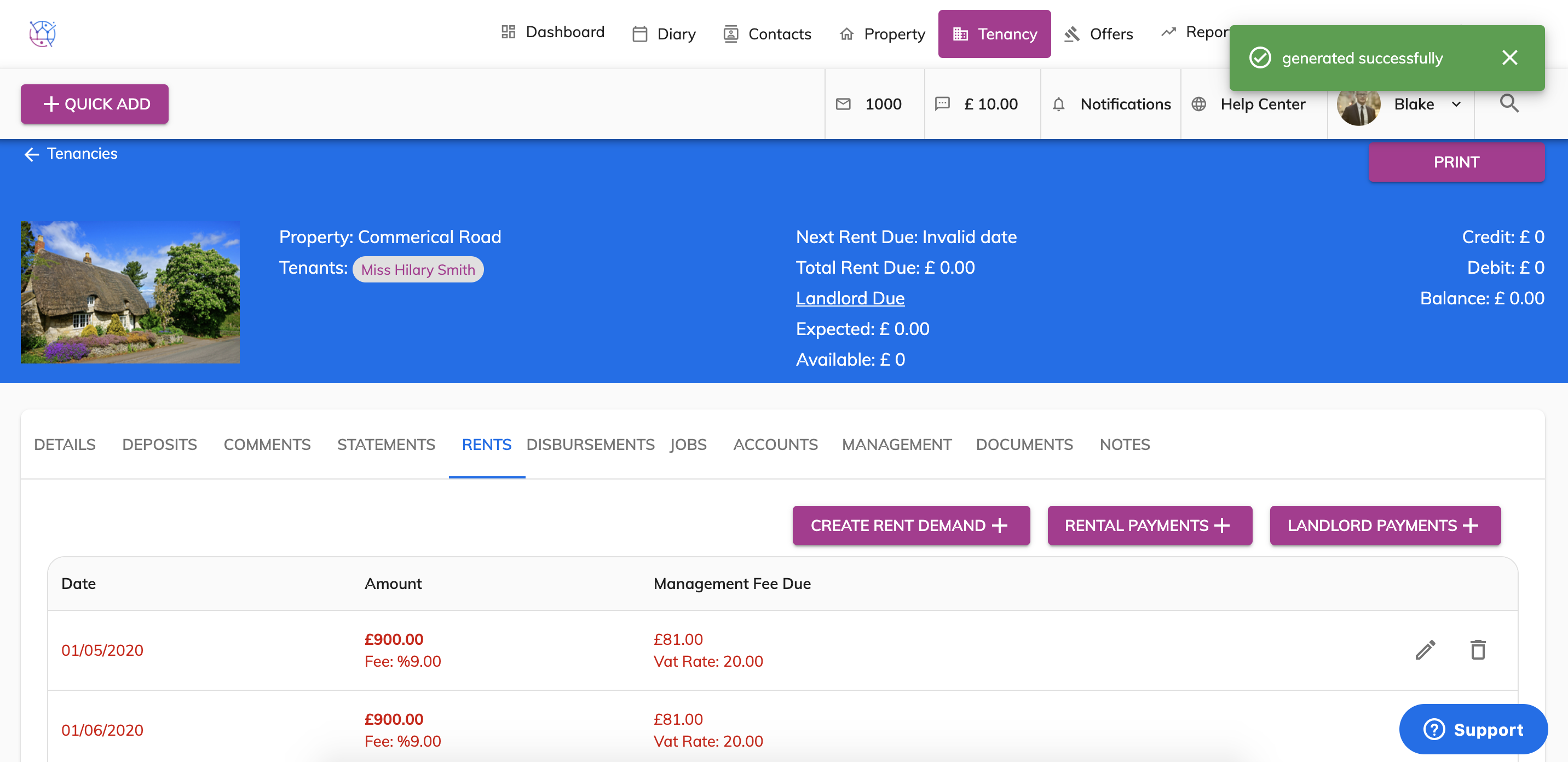Open the Documents tab
Screen dimensions: 1568x762
coord(1024,444)
